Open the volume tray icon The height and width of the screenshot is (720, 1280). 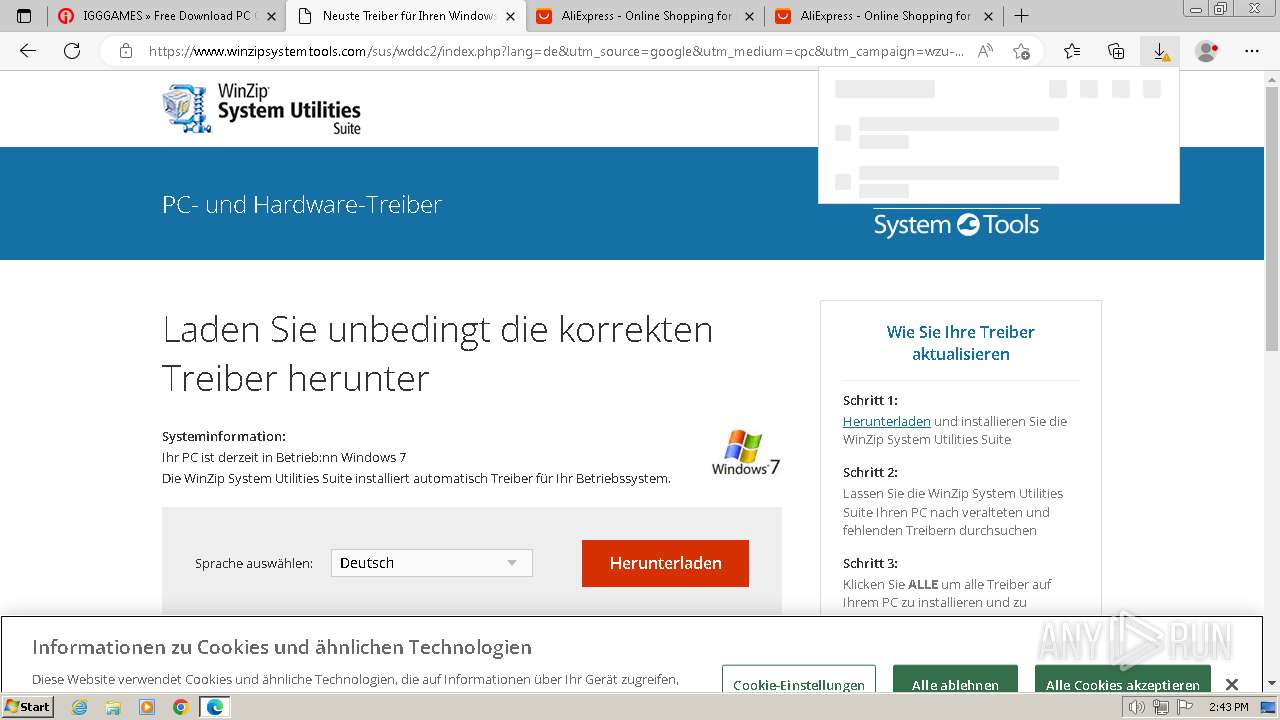(1137, 707)
